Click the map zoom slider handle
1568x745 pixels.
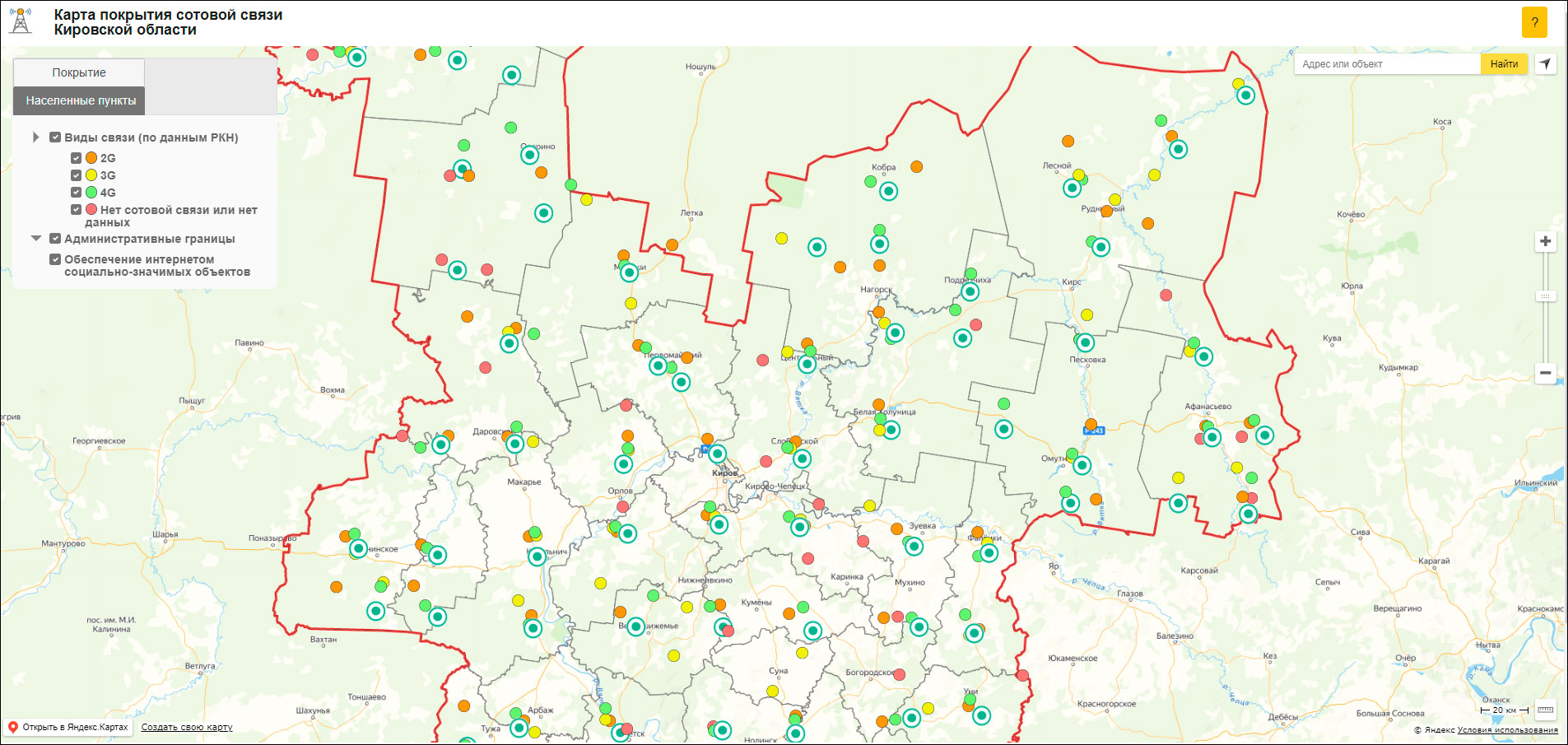click(x=1545, y=296)
